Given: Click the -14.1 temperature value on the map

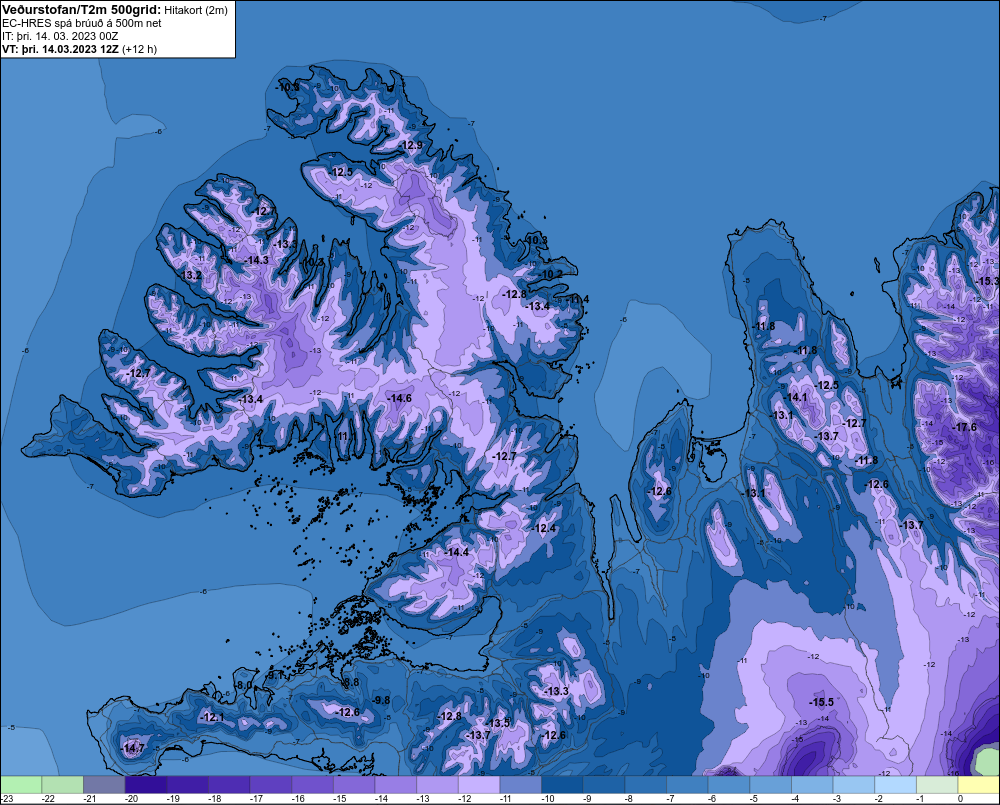Looking at the screenshot, I should [795, 397].
